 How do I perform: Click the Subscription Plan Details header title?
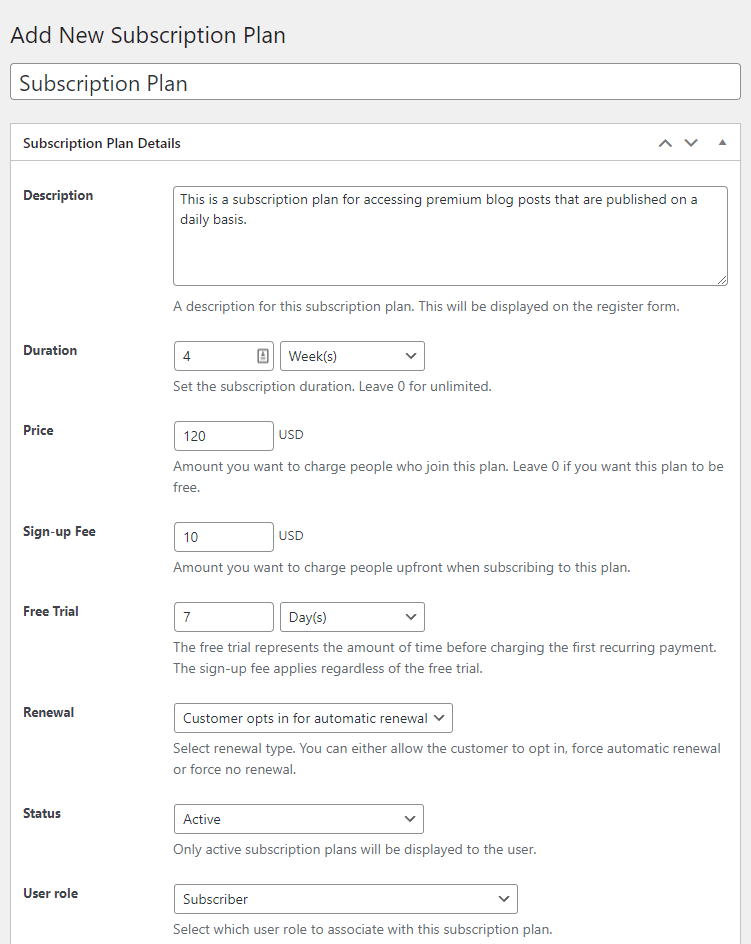point(102,143)
